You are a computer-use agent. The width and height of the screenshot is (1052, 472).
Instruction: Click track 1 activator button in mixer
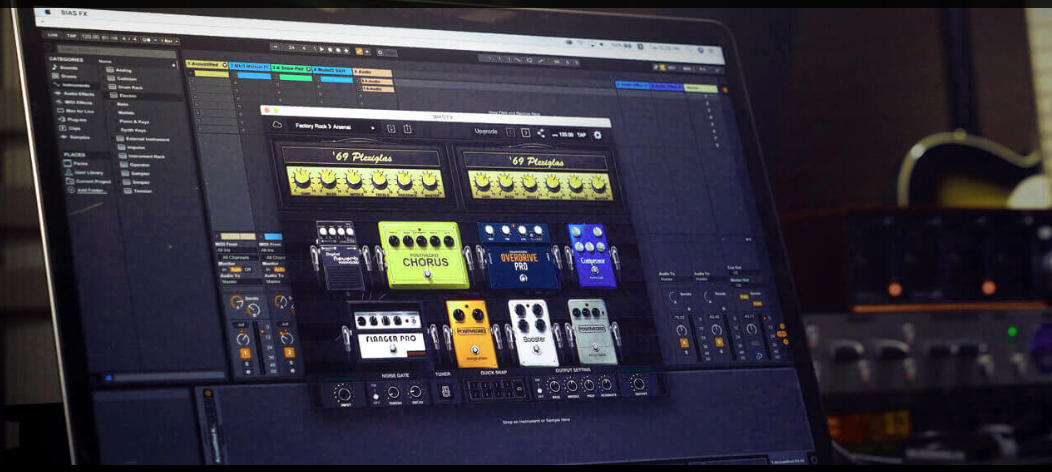pyautogui.click(x=245, y=353)
